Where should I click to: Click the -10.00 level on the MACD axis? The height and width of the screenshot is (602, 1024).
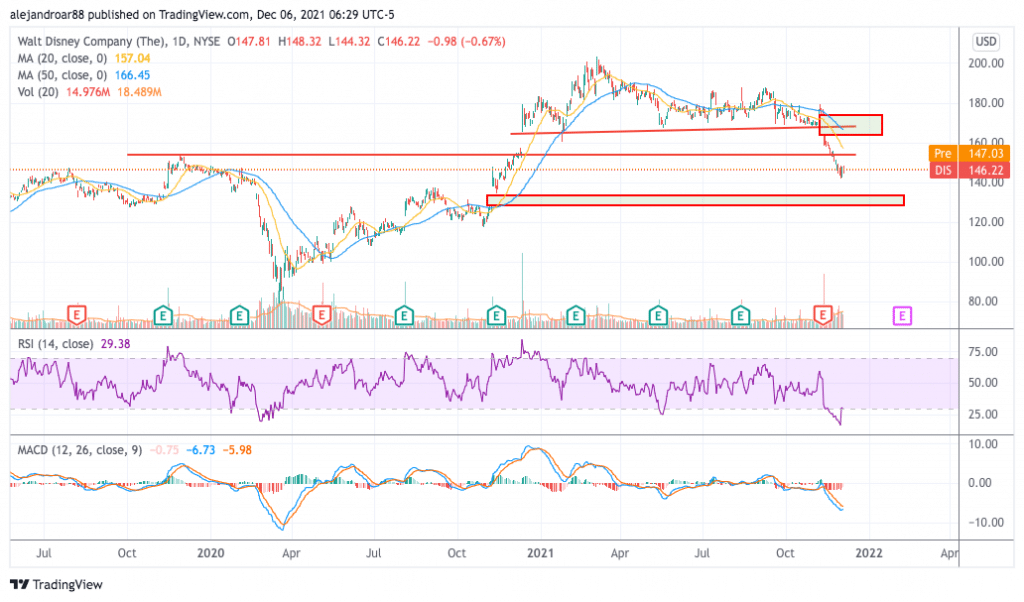pyautogui.click(x=986, y=522)
